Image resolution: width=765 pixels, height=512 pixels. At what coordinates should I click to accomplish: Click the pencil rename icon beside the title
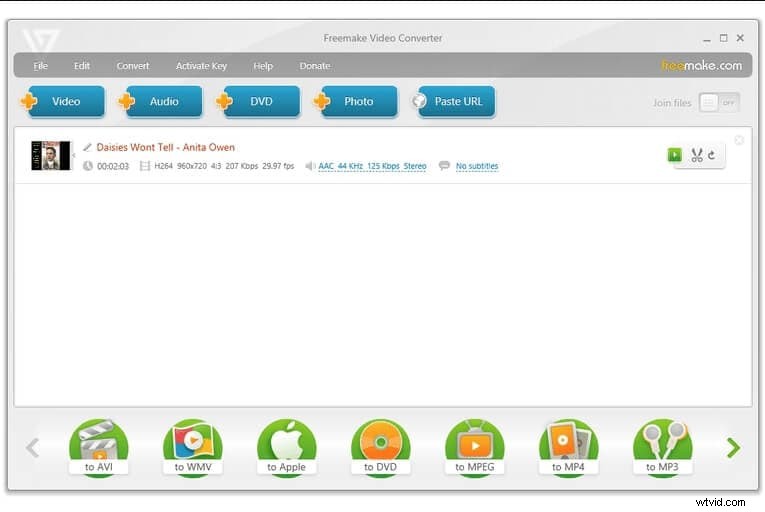point(87,147)
